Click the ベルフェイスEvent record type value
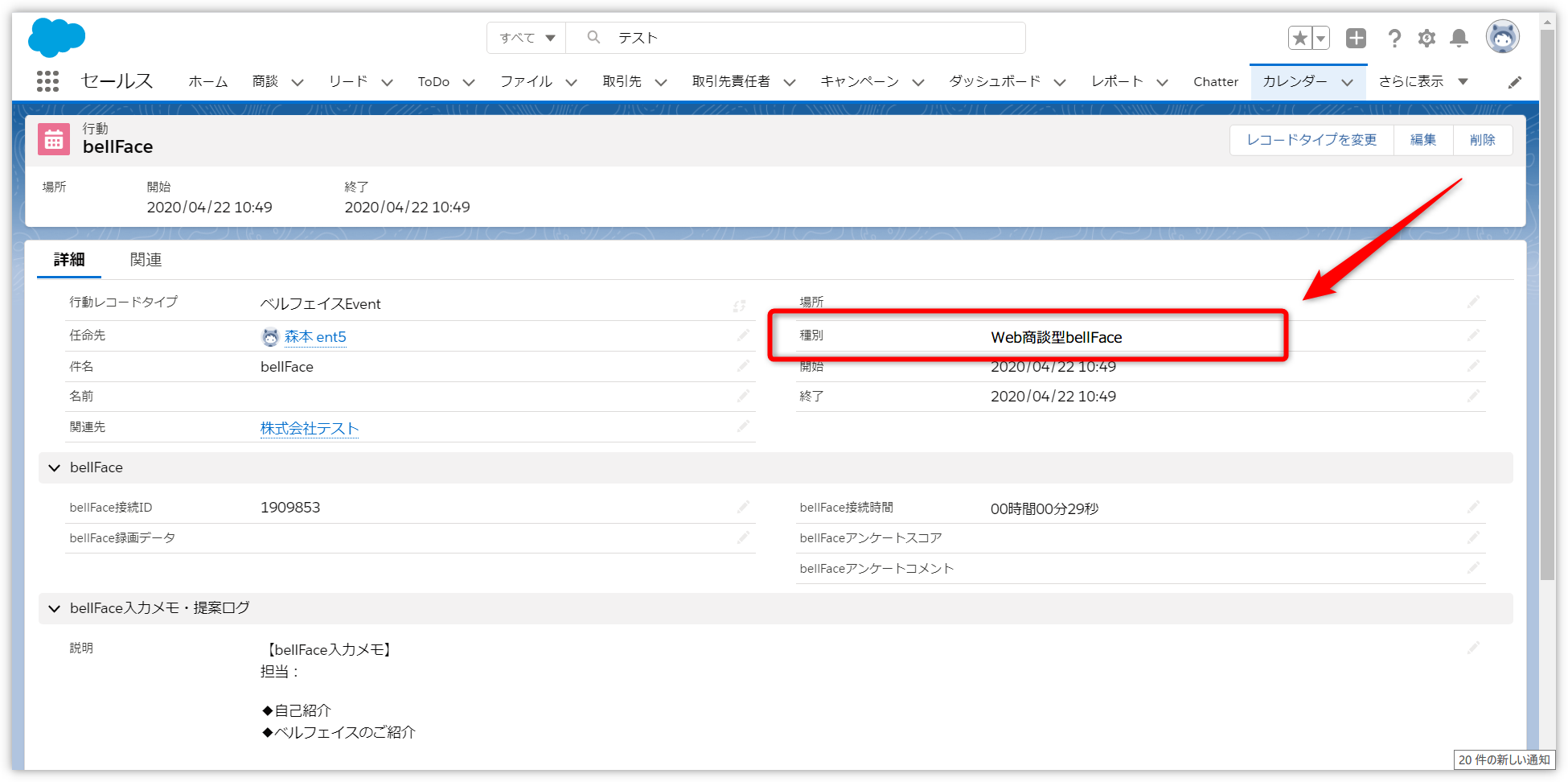The image size is (1568, 782). (x=321, y=304)
